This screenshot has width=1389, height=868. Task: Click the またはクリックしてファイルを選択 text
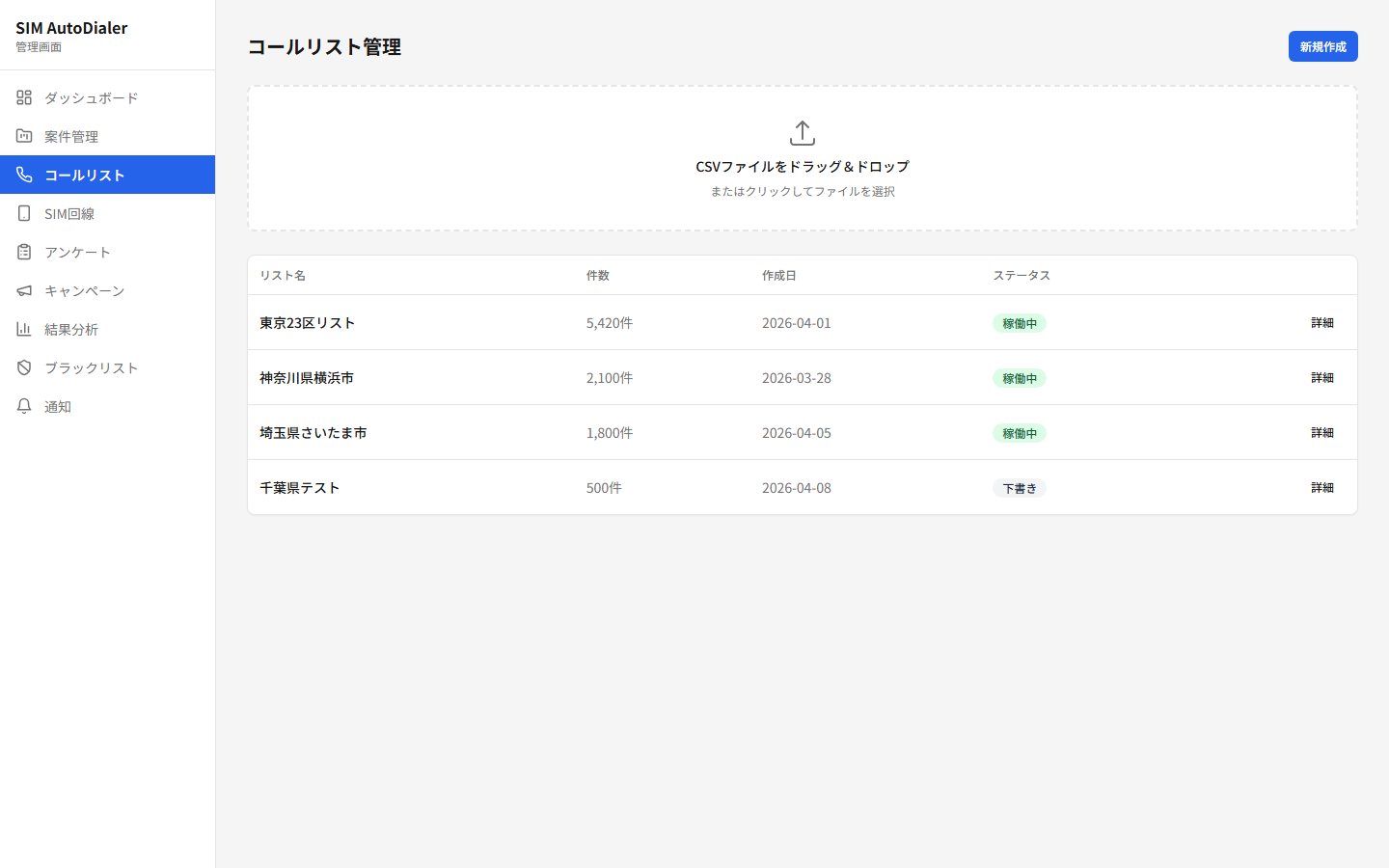pos(803,191)
